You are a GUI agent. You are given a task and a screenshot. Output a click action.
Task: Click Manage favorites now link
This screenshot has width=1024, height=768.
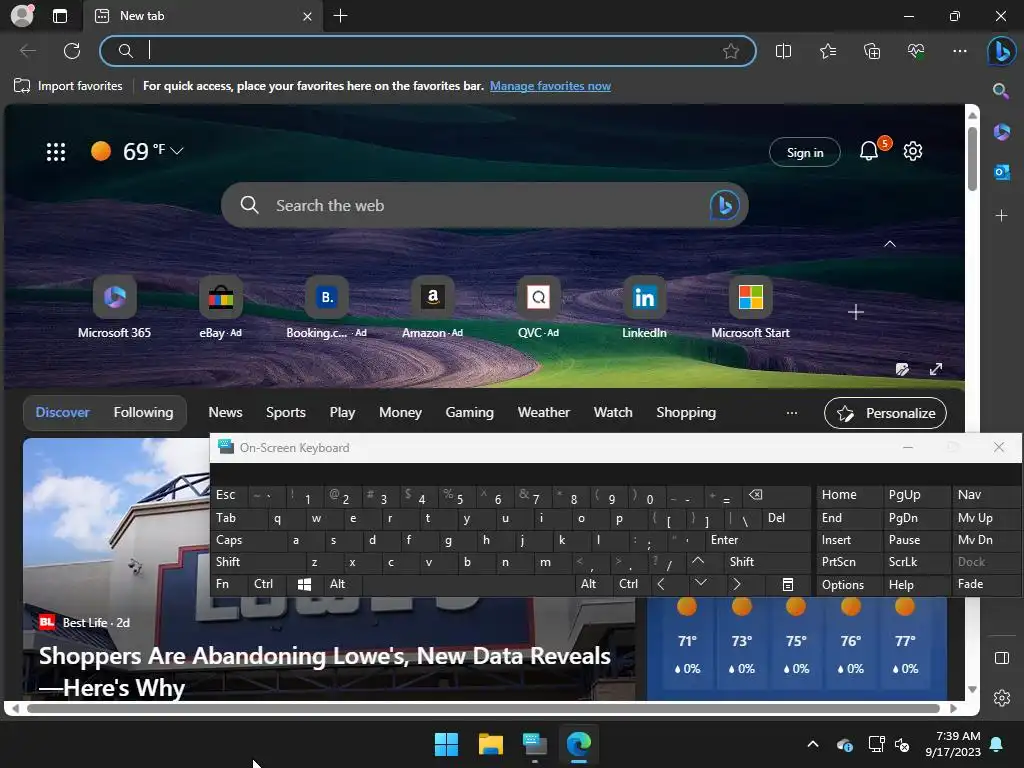click(x=550, y=86)
